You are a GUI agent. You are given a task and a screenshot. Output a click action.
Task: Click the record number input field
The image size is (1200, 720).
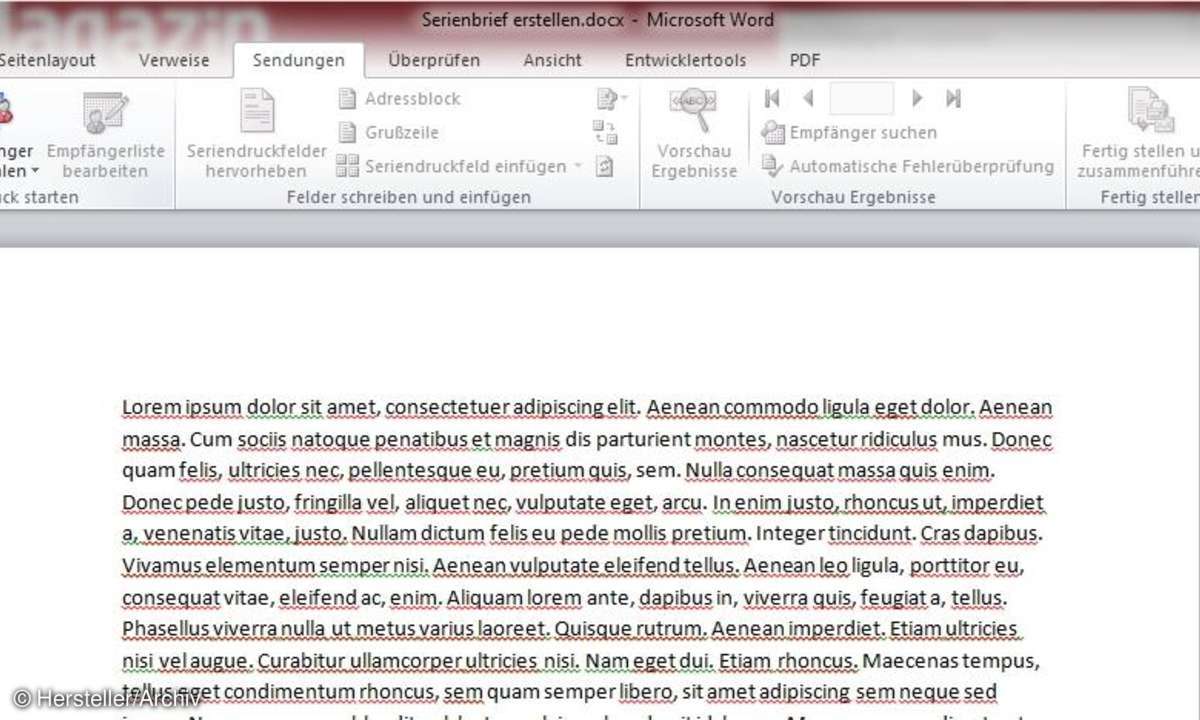coord(861,98)
